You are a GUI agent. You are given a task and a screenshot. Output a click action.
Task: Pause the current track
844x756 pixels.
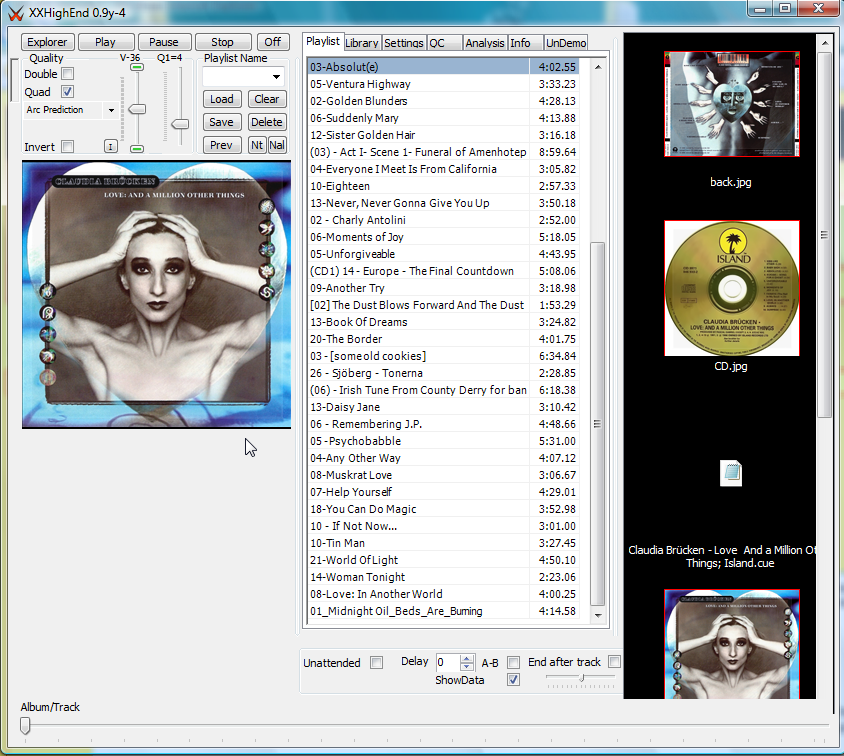tap(164, 42)
